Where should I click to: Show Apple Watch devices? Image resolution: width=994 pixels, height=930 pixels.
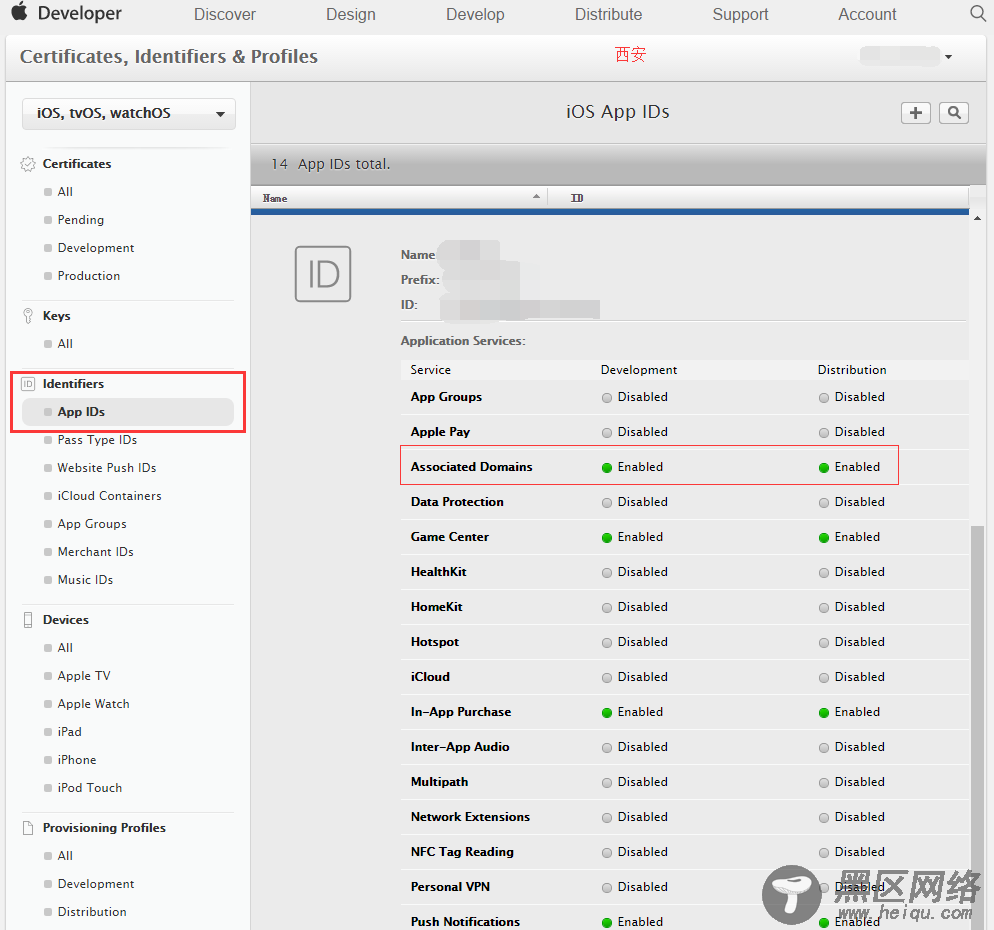[x=93, y=704]
